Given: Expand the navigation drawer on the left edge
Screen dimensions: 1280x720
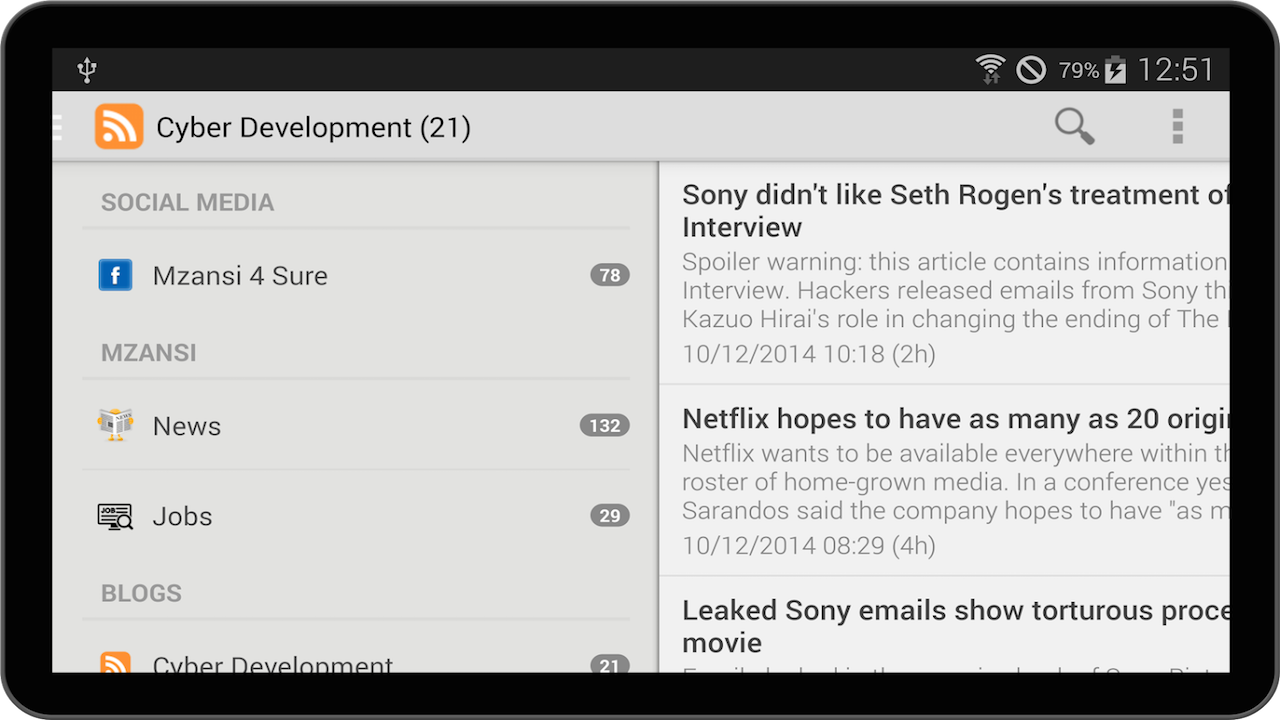Looking at the screenshot, I should 56,126.
